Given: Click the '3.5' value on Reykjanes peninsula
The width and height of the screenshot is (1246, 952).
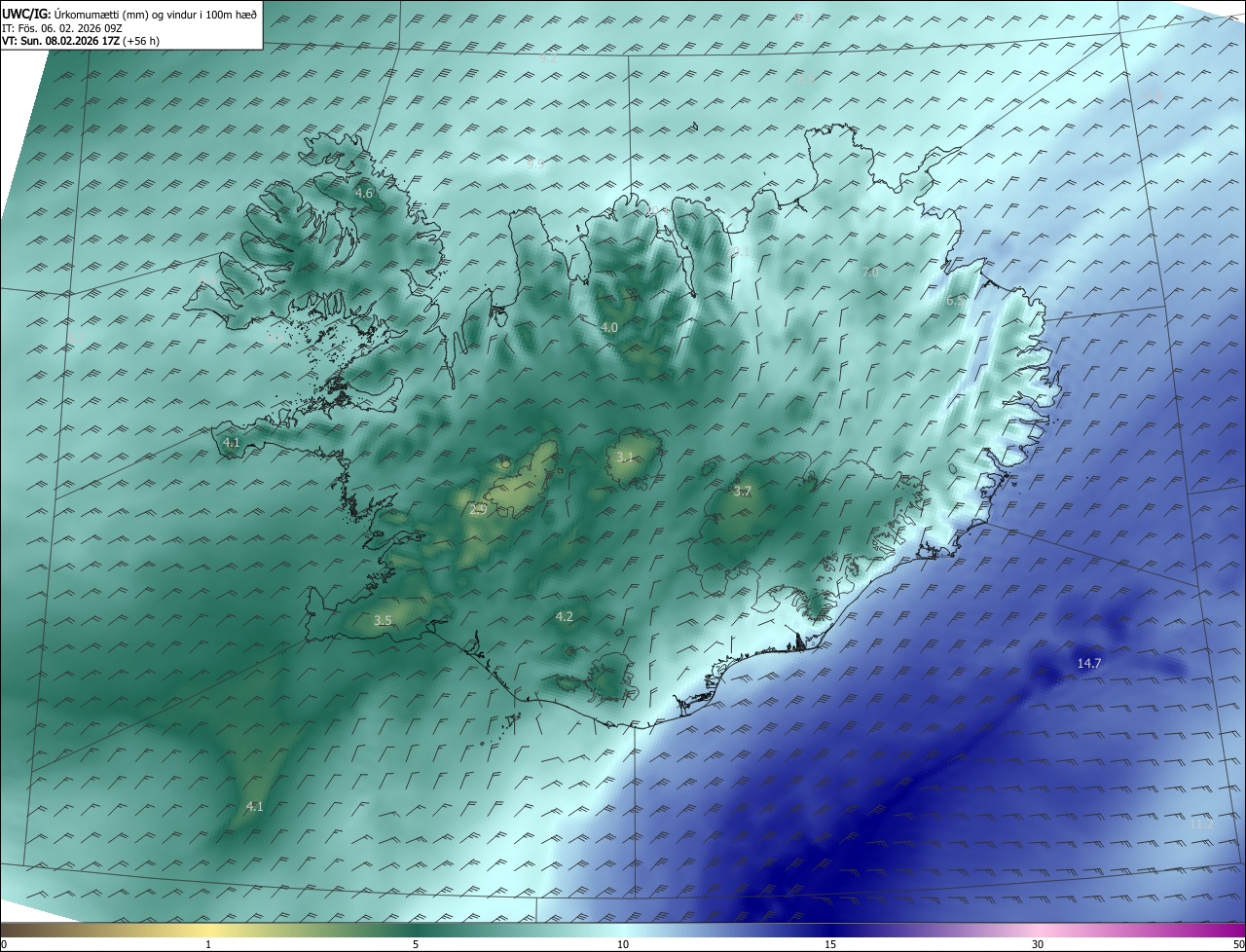Looking at the screenshot, I should (383, 620).
